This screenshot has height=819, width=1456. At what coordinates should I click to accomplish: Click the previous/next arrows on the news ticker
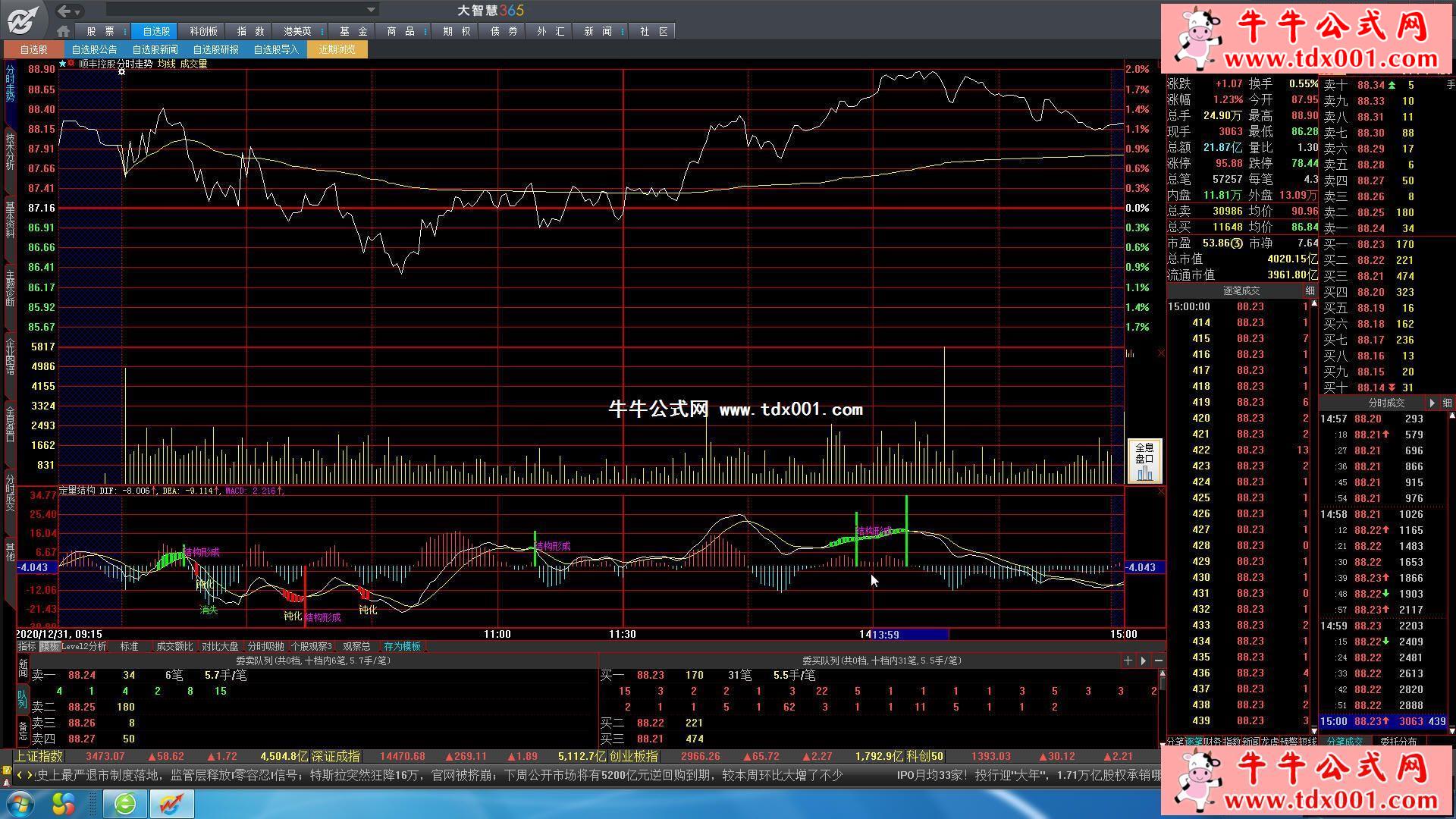tap(25, 774)
